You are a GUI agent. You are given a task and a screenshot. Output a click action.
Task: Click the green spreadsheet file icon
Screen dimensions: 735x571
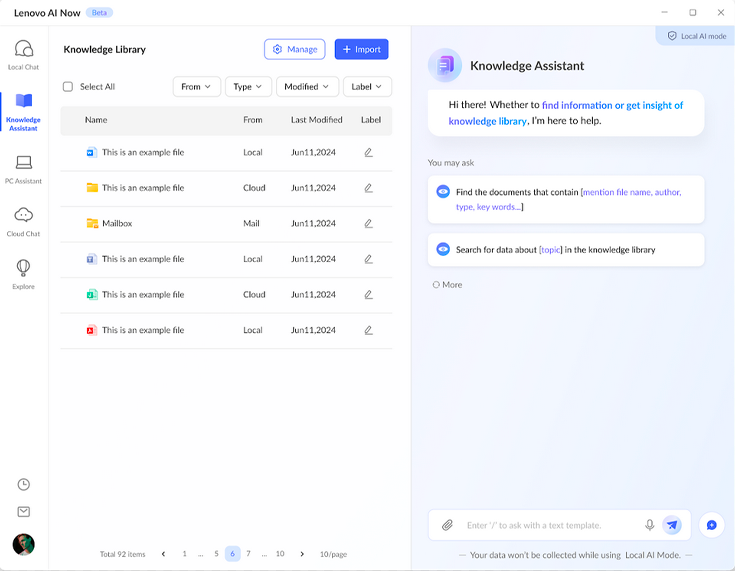[x=92, y=294]
